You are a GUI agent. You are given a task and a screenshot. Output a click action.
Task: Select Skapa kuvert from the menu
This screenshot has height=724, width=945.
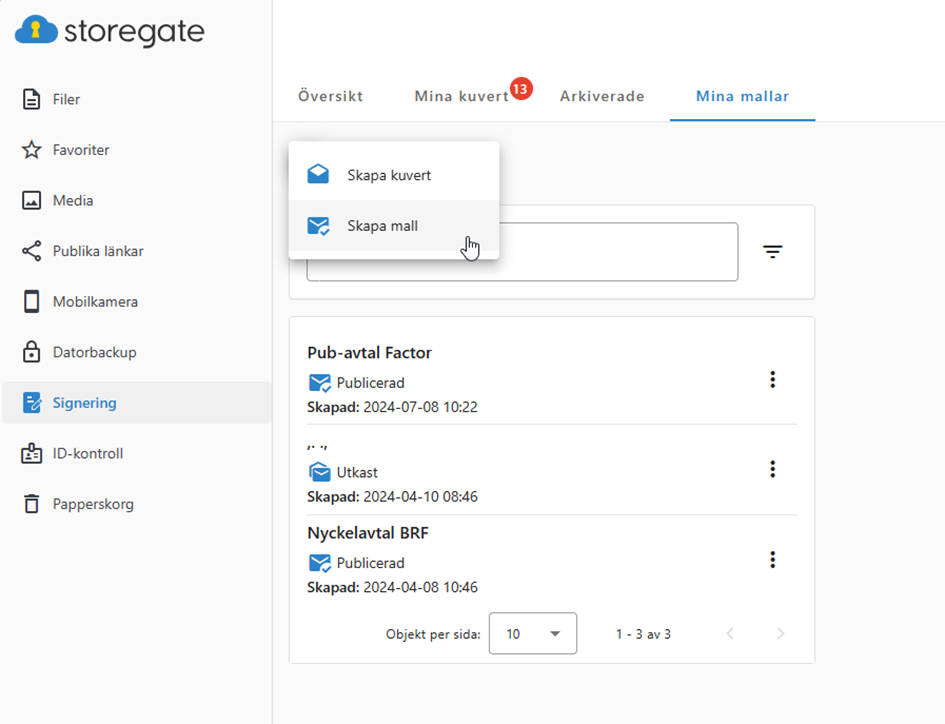tap(389, 175)
